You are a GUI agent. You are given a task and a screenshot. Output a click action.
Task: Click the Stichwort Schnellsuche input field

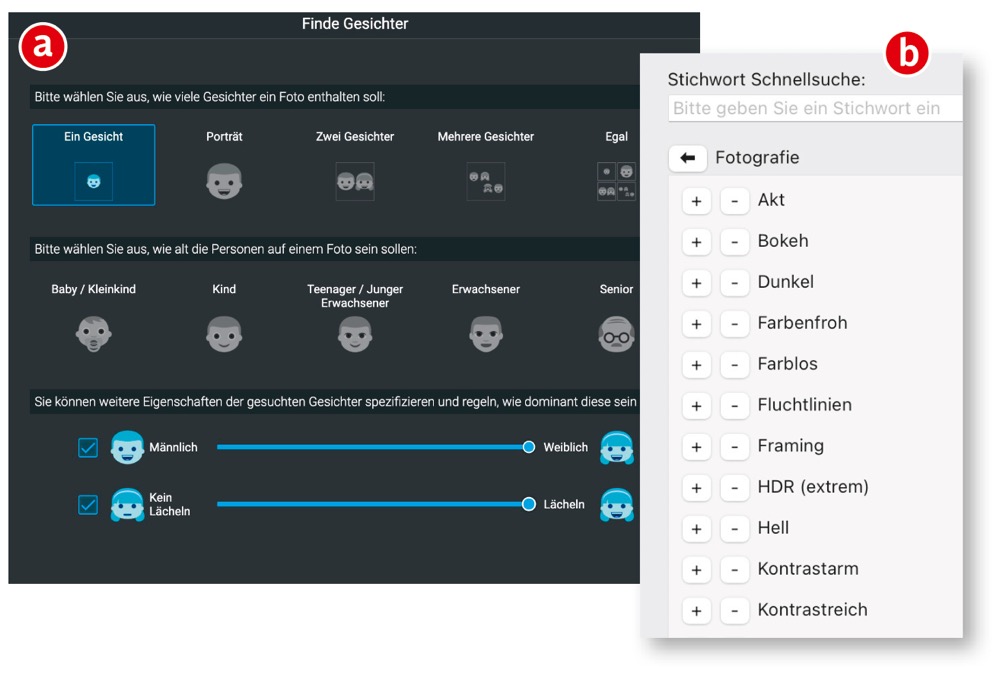pos(814,108)
